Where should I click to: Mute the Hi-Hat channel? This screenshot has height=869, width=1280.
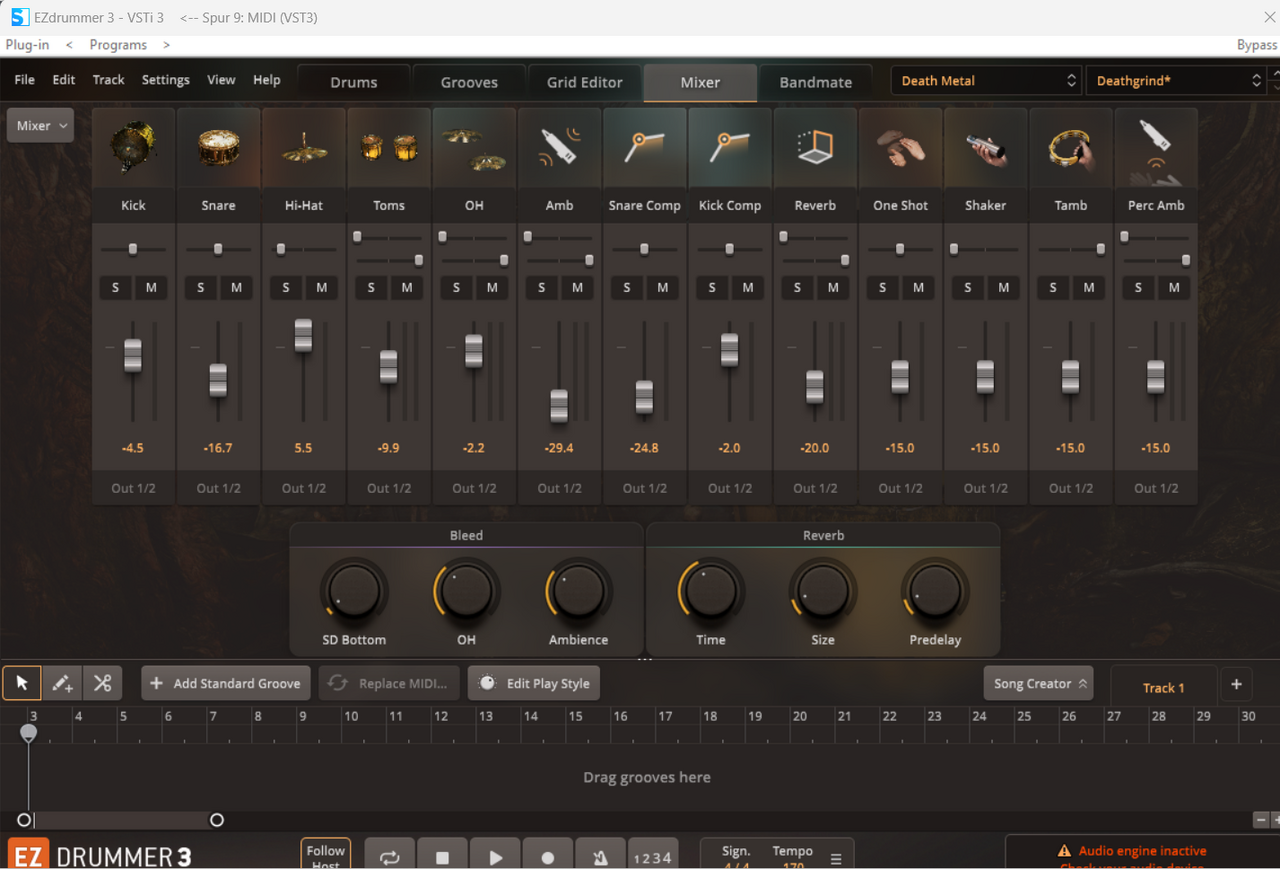(322, 288)
